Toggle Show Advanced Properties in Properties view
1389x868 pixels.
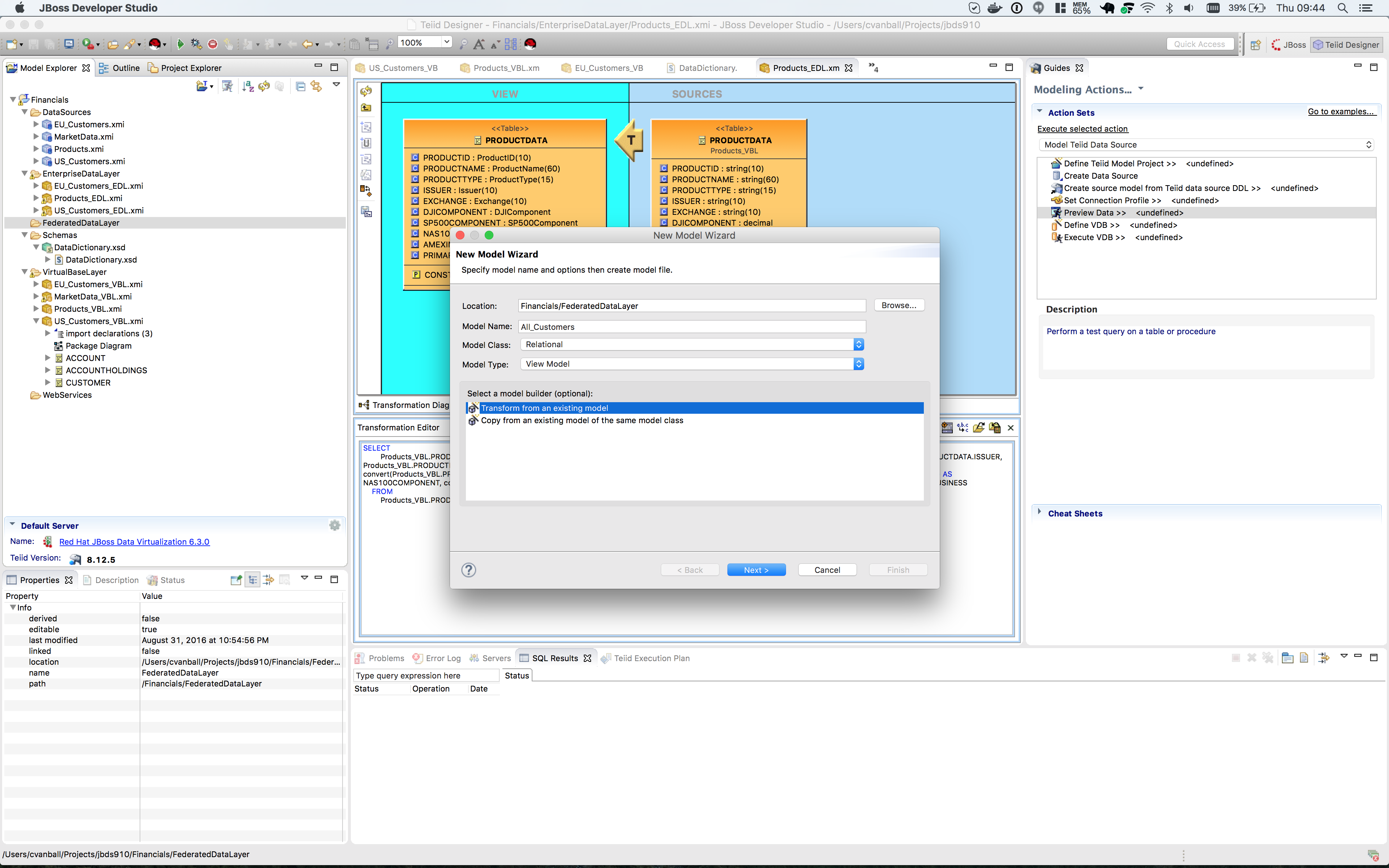[x=268, y=580]
